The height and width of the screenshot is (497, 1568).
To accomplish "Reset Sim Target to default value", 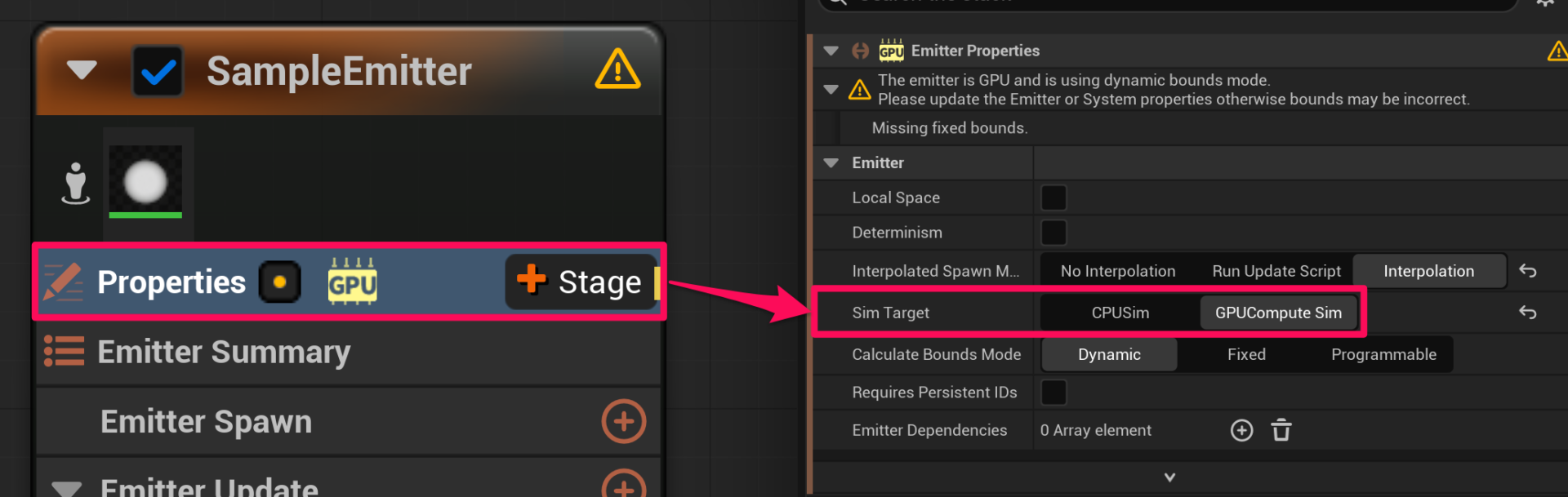I will coord(1527,313).
